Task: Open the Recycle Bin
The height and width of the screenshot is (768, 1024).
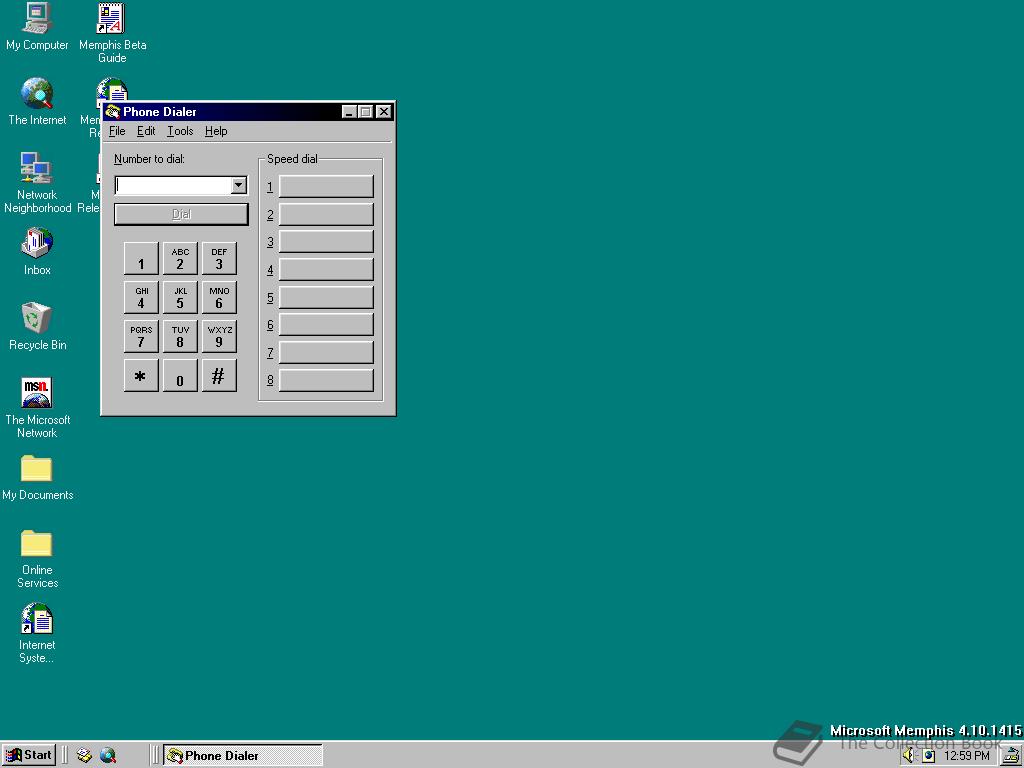Action: [37, 327]
